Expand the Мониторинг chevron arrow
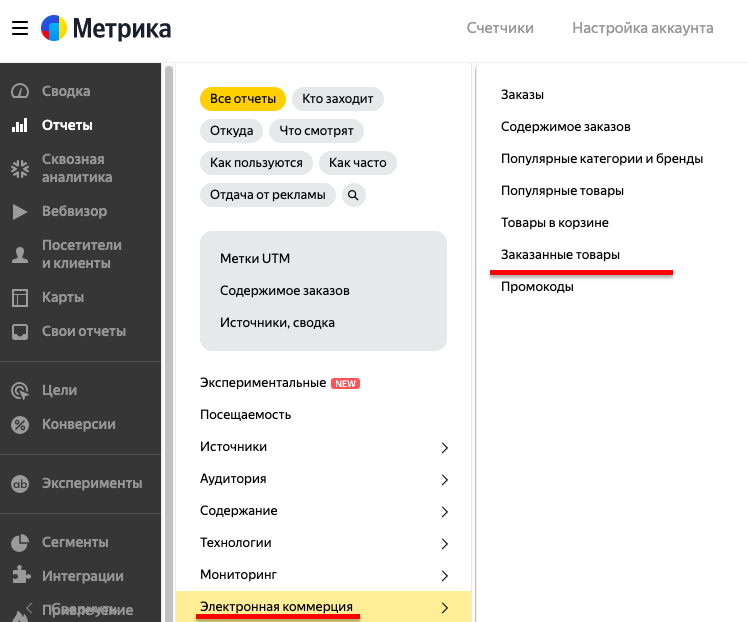Viewport: 748px width, 622px height. (445, 575)
